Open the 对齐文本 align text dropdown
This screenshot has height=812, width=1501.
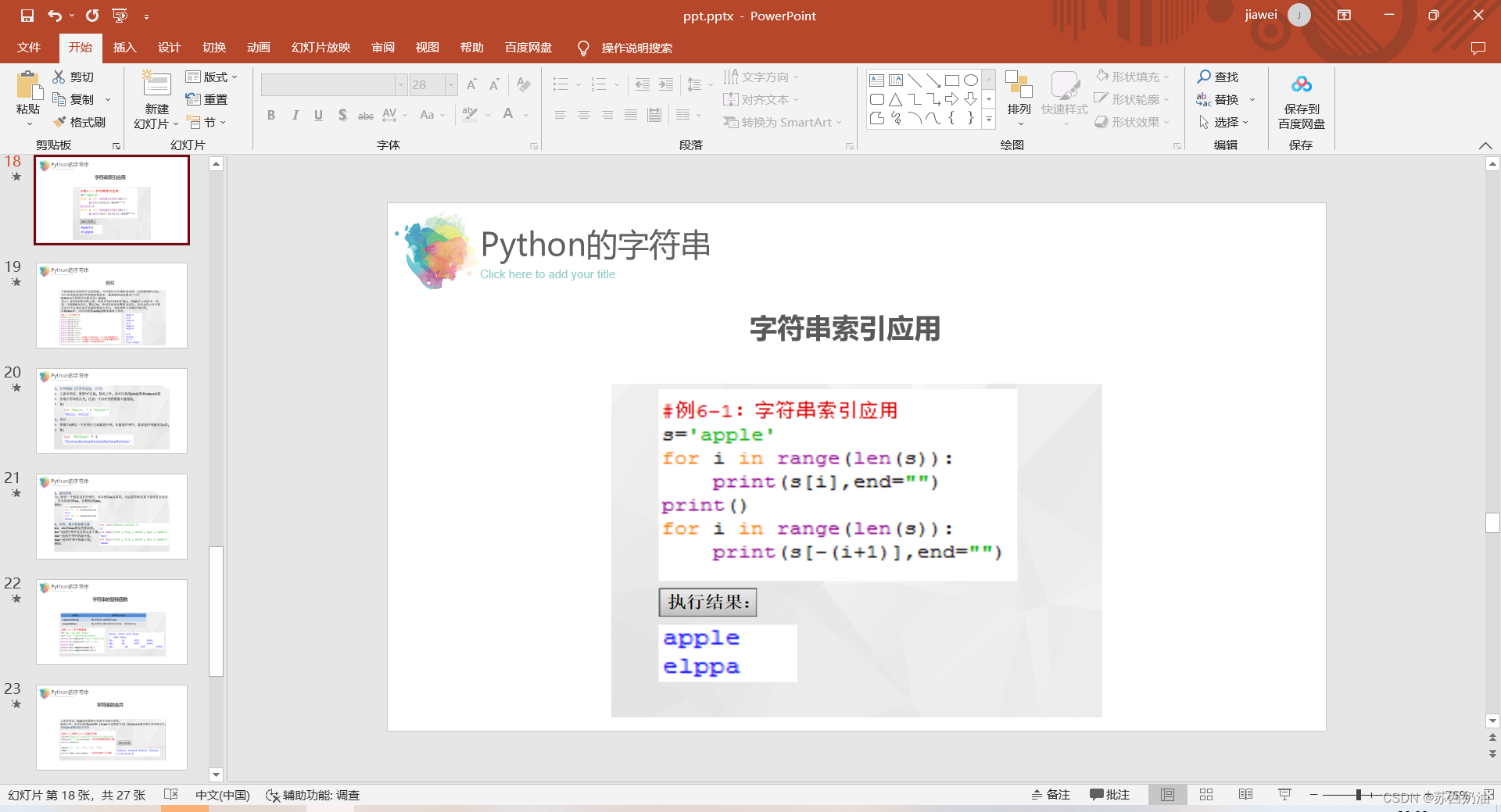761,99
